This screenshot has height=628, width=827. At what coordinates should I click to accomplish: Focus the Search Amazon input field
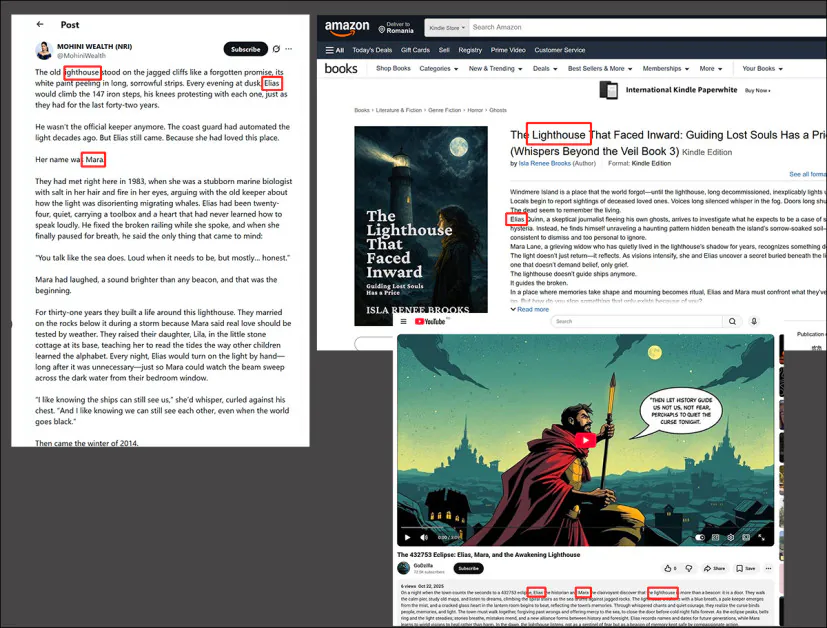coord(648,27)
